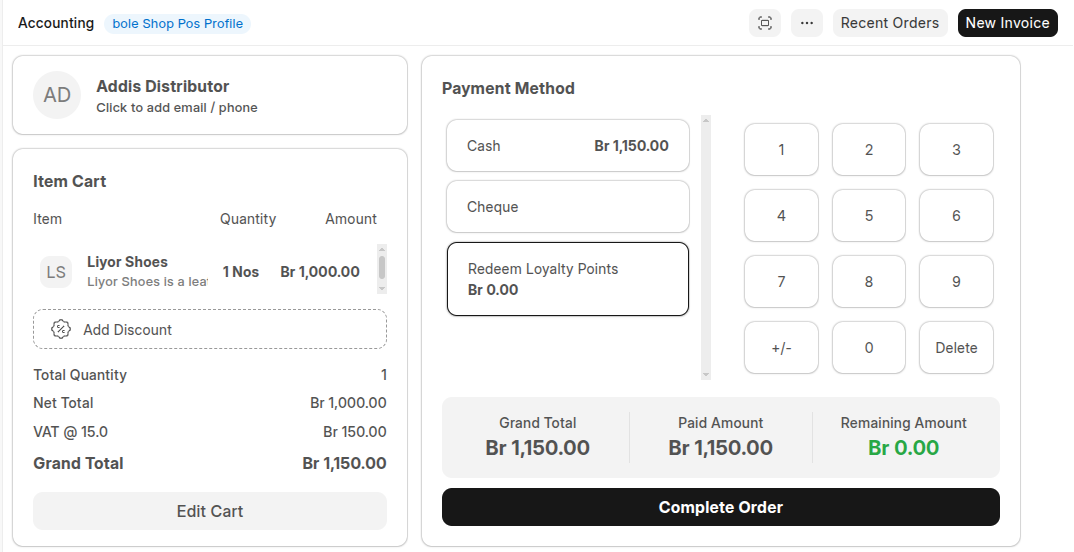Click Edit Cart button
1074x552 pixels.
(210, 511)
